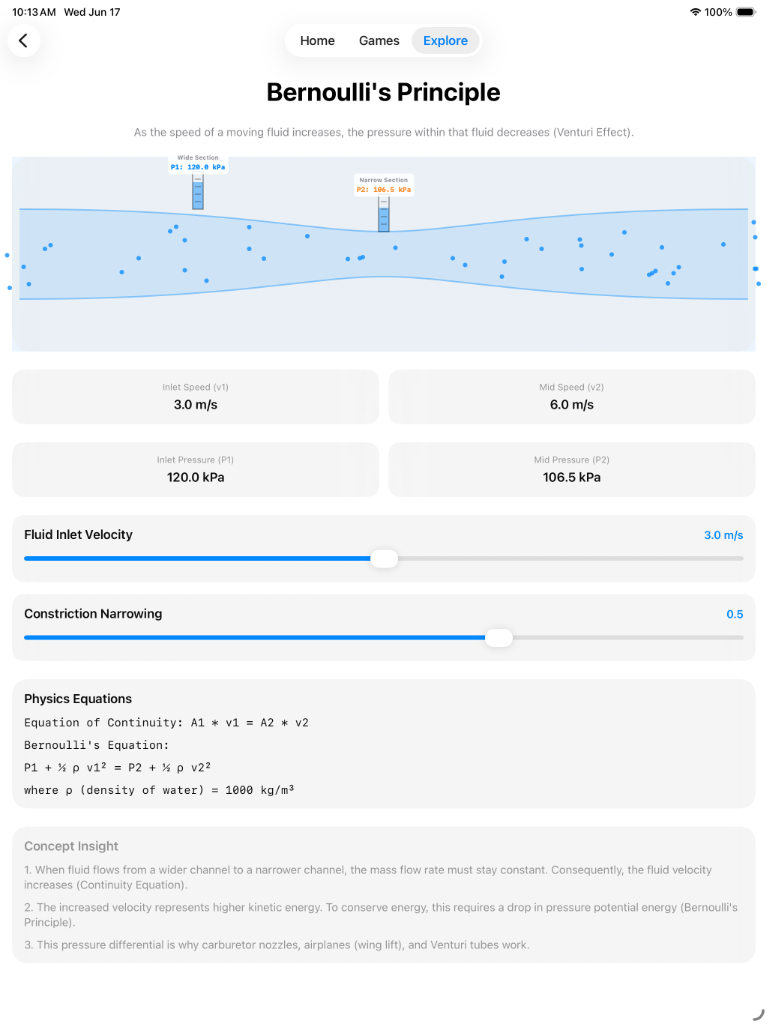Click the Narrow Section pressure gauge tube

(x=384, y=214)
